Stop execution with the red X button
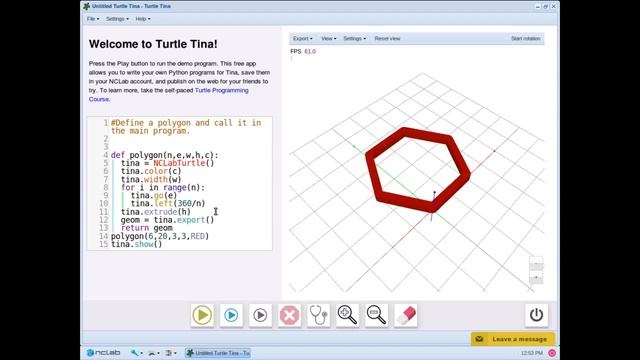640x360 pixels. coord(289,315)
